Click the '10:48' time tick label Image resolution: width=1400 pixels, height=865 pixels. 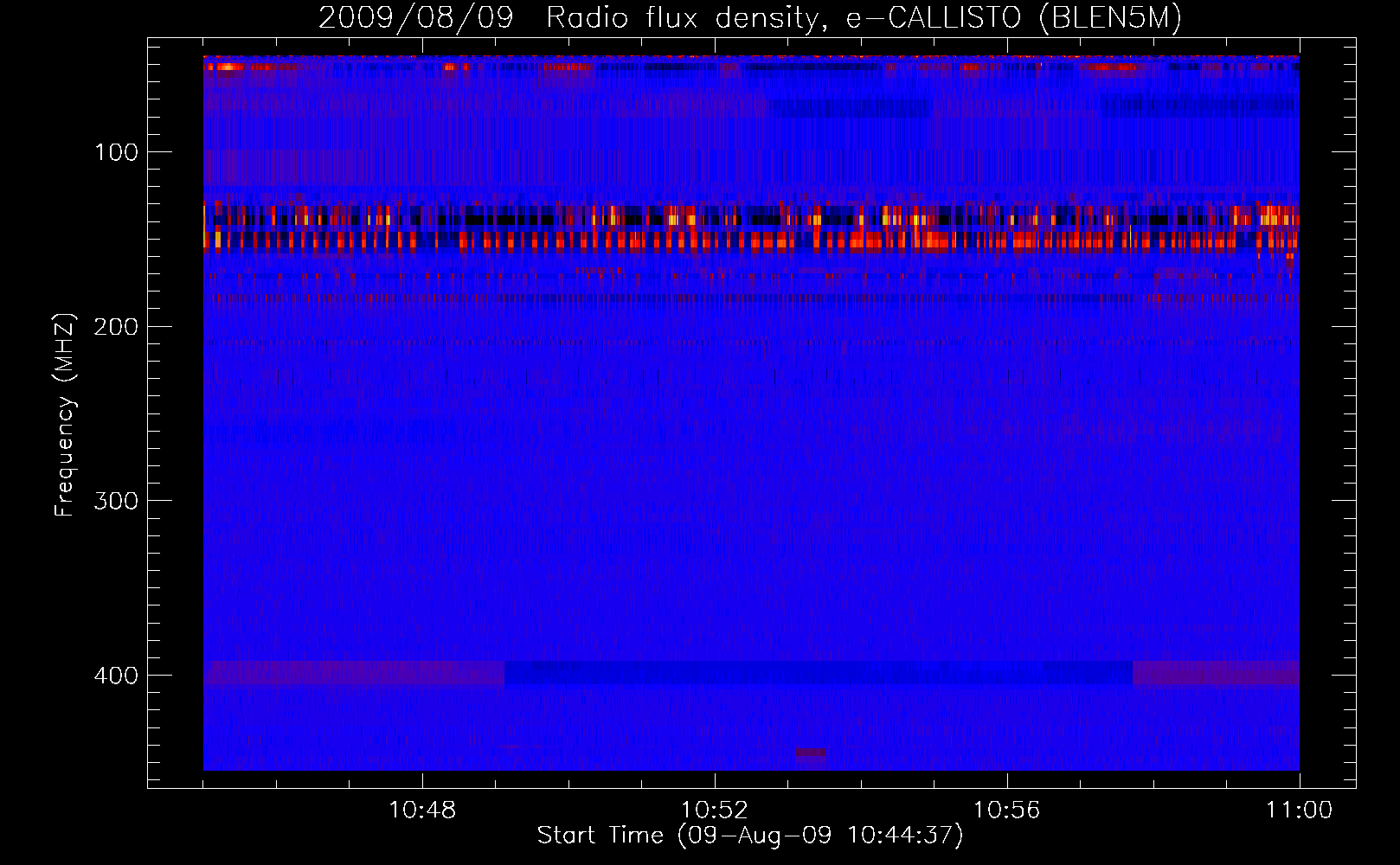(x=422, y=811)
